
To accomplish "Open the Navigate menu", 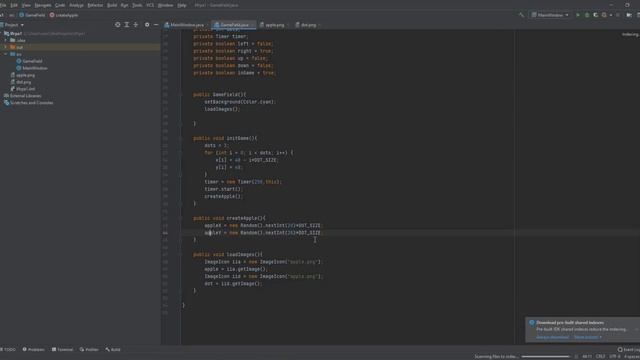I will point(42,5).
